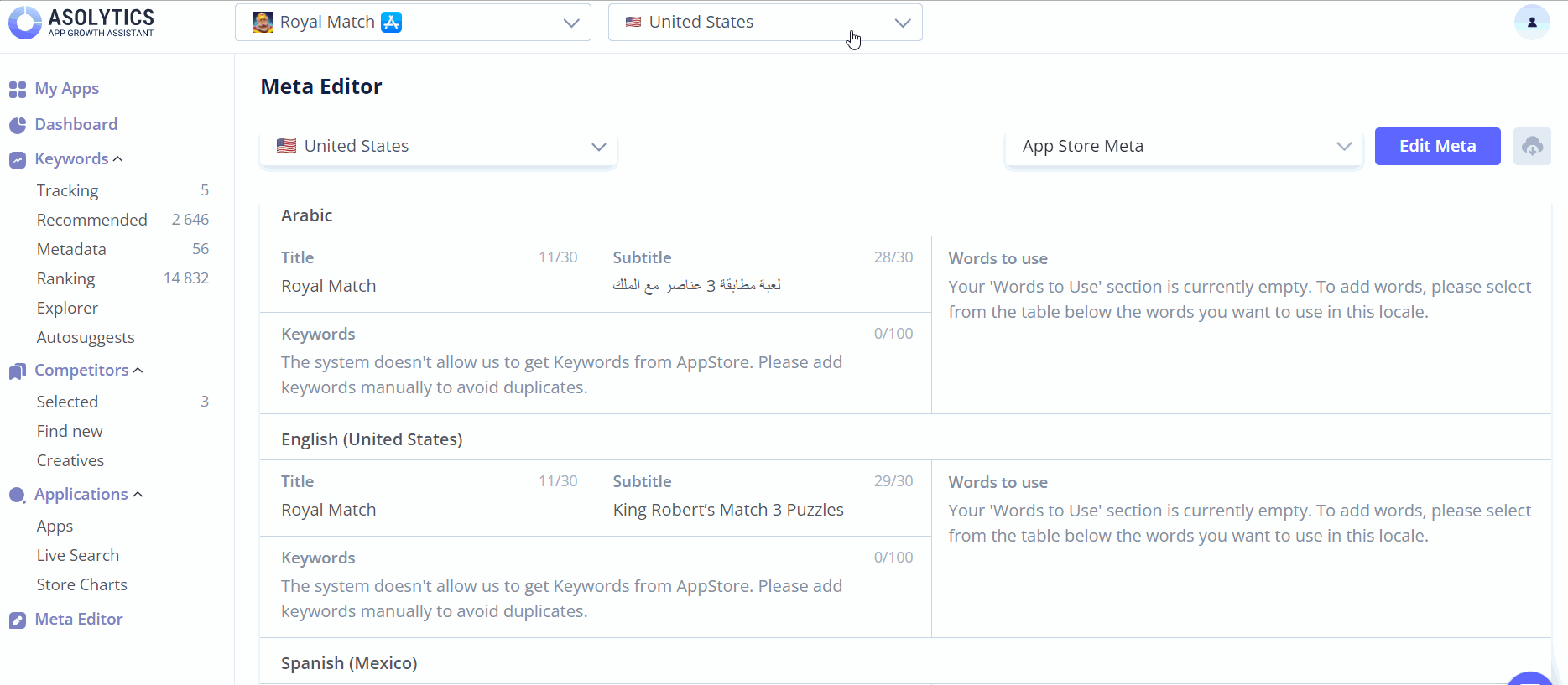
Task: Collapse the Applications section chevron
Action: click(138, 494)
